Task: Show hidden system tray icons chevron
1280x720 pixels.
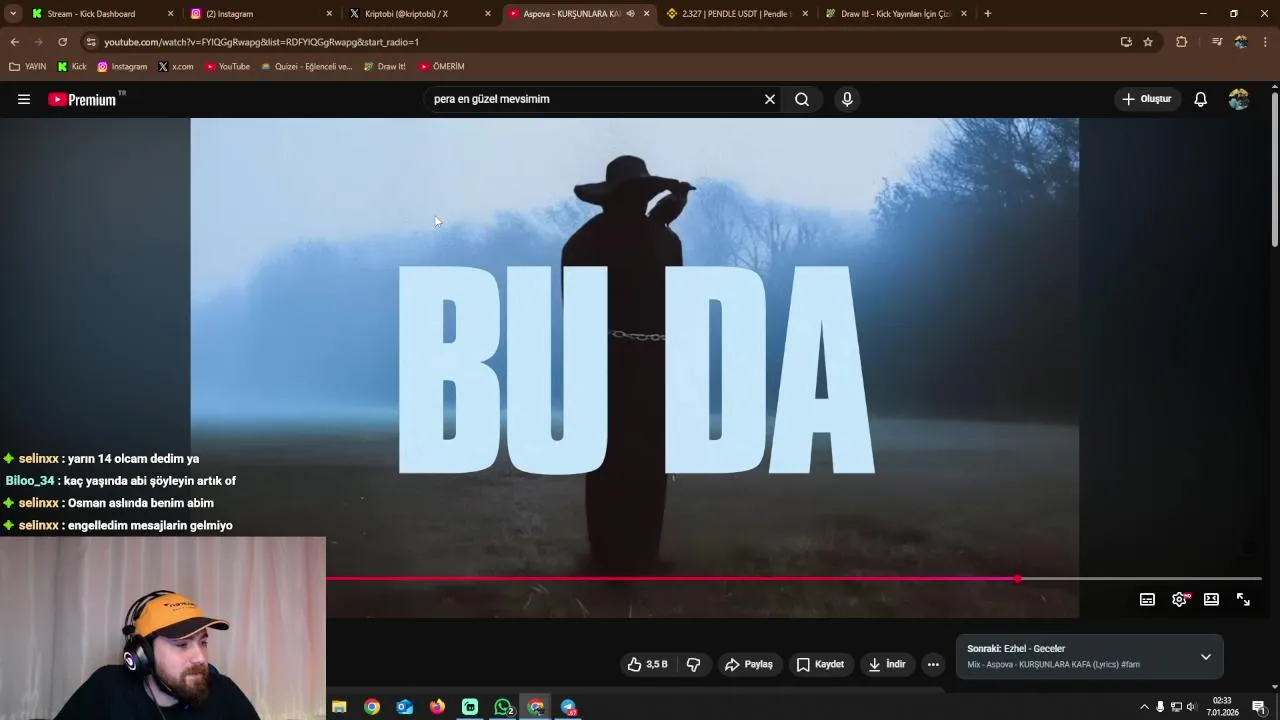Action: (1144, 707)
